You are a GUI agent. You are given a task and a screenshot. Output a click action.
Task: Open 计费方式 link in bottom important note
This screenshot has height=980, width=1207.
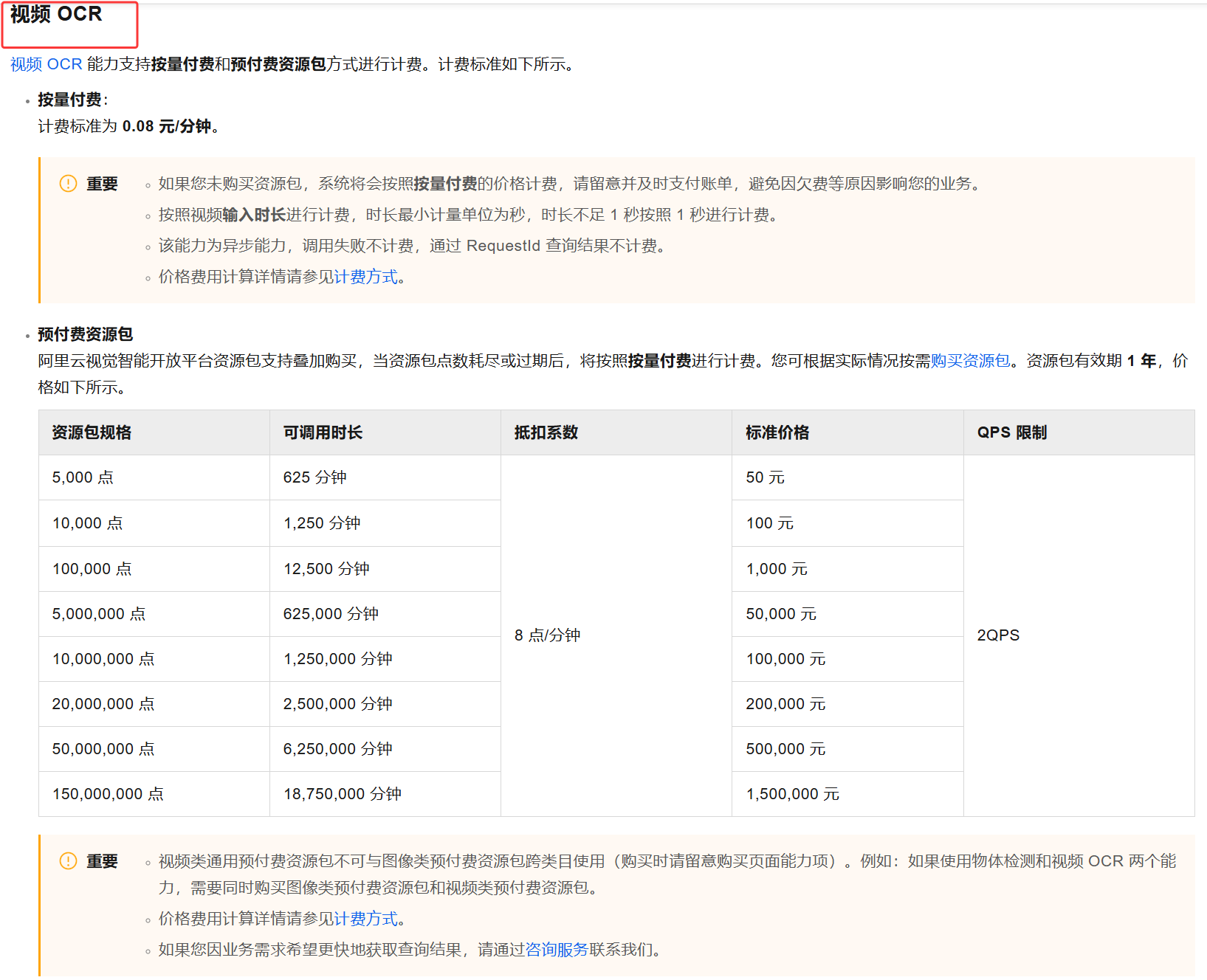(x=365, y=919)
